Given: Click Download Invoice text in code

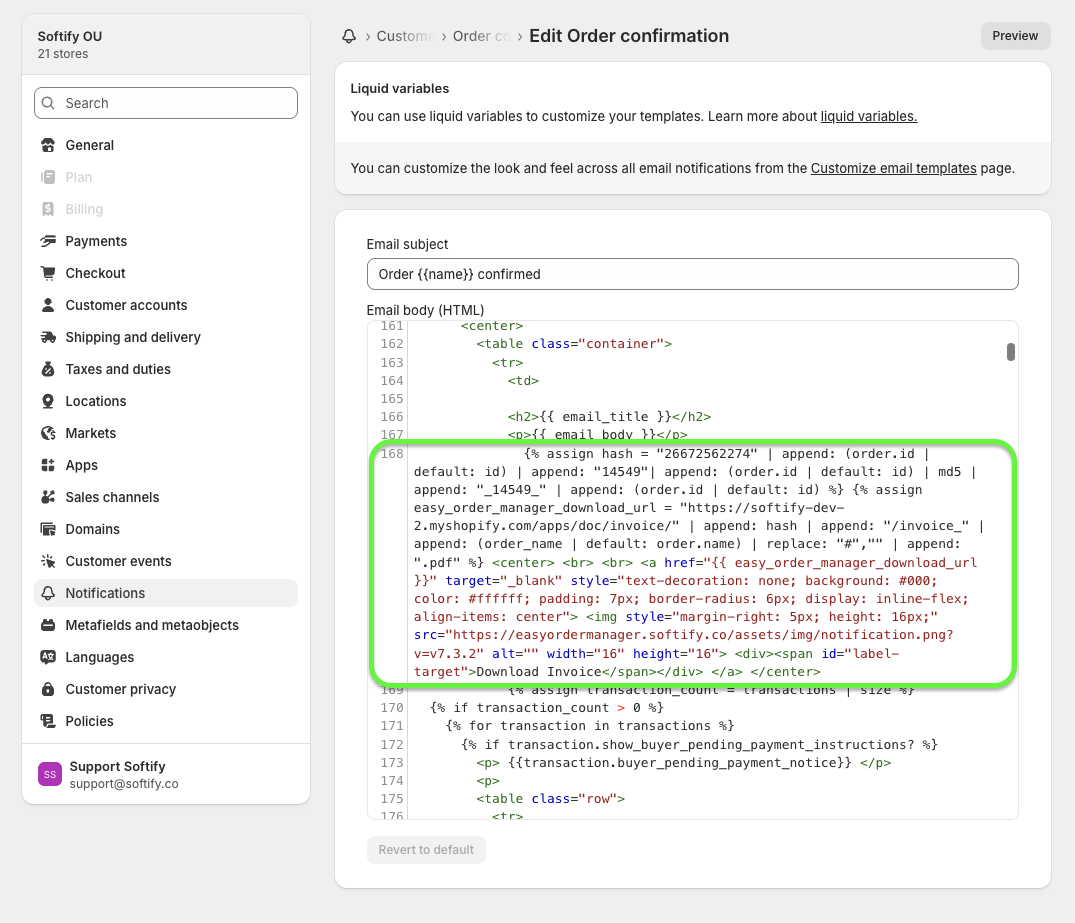Looking at the screenshot, I should [x=539, y=672].
